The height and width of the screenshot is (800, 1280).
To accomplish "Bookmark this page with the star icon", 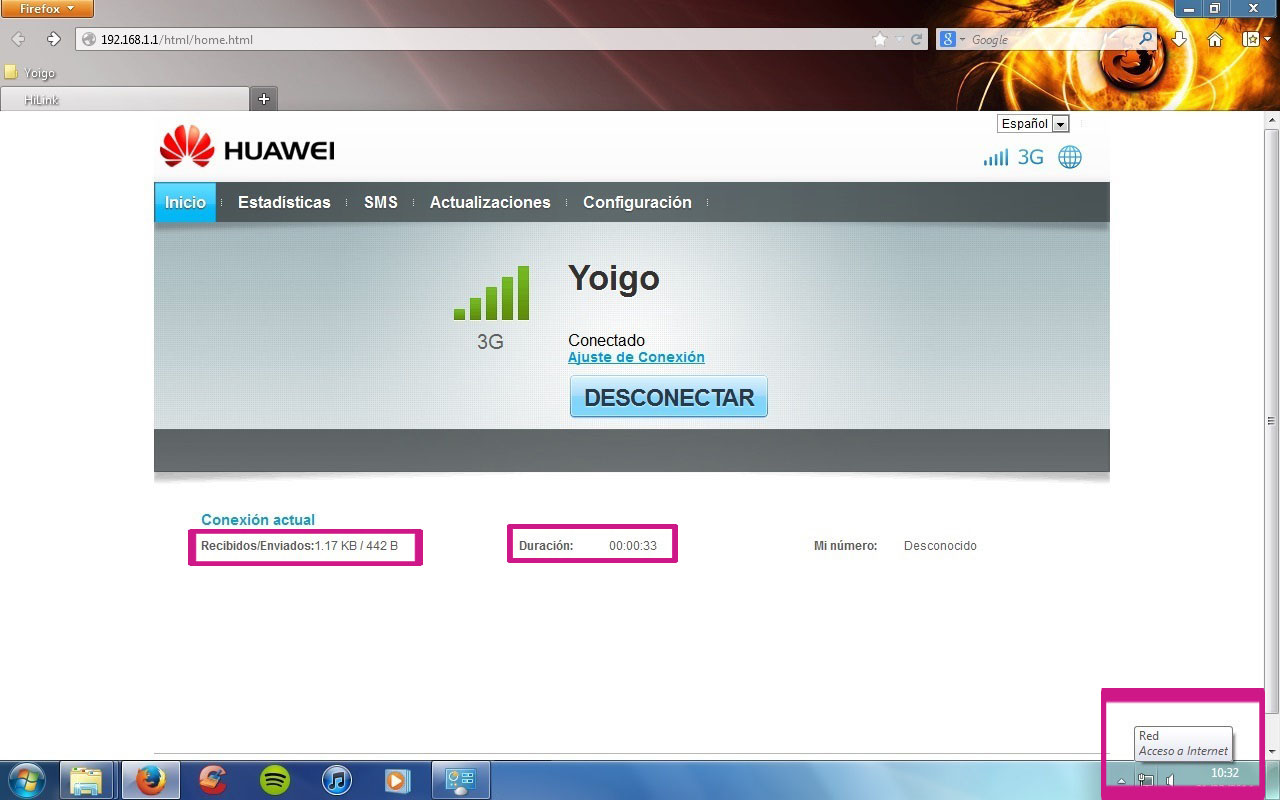I will pyautogui.click(x=880, y=39).
